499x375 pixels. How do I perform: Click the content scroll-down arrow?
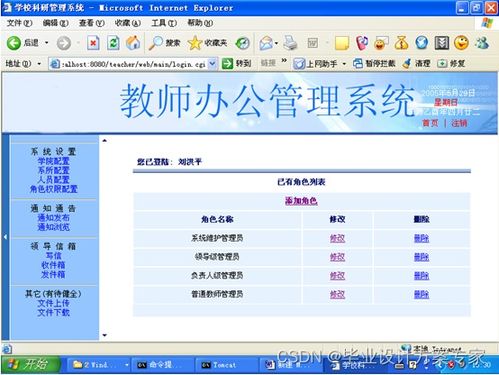coord(105,335)
